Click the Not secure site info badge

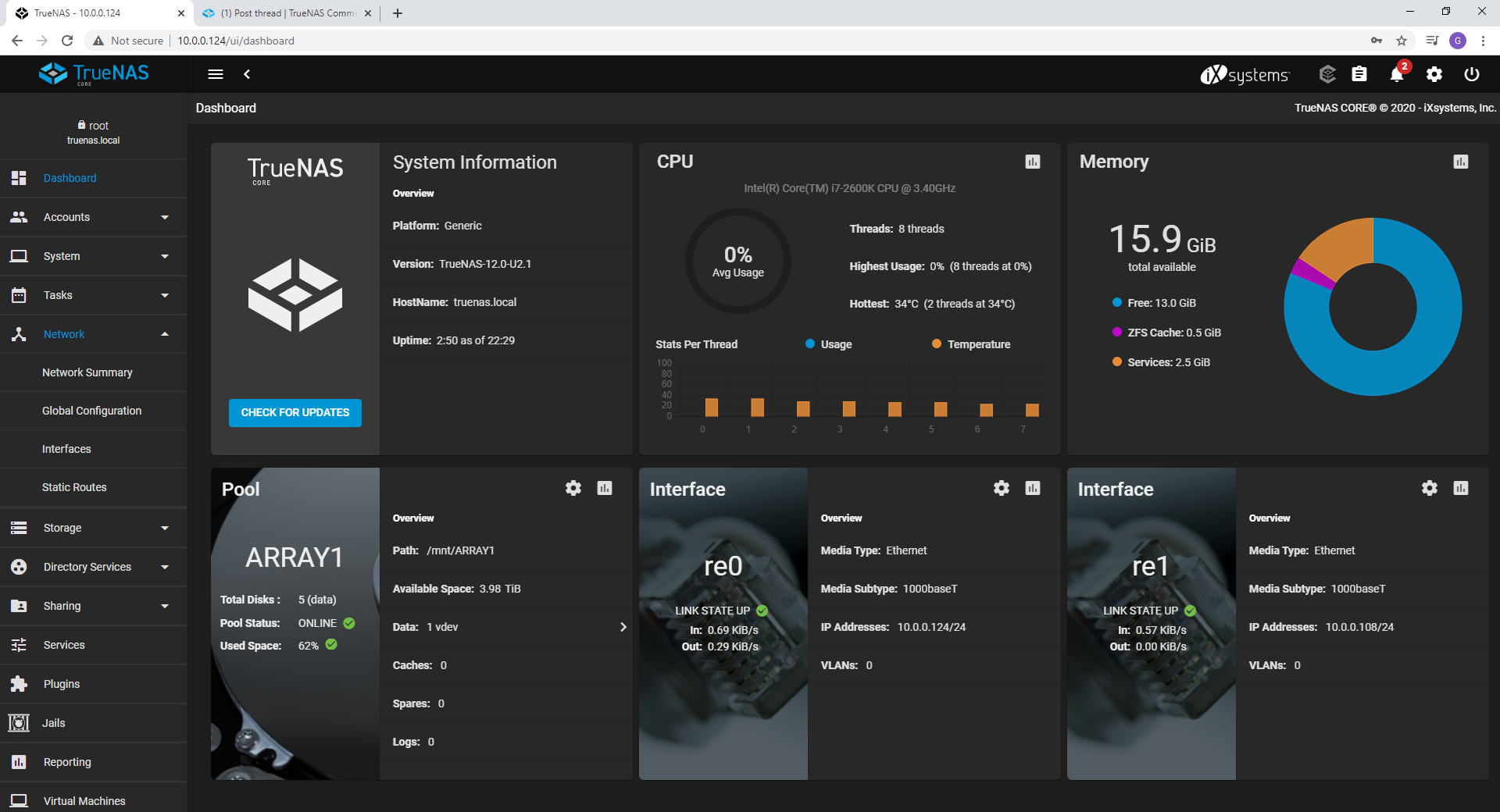click(128, 41)
